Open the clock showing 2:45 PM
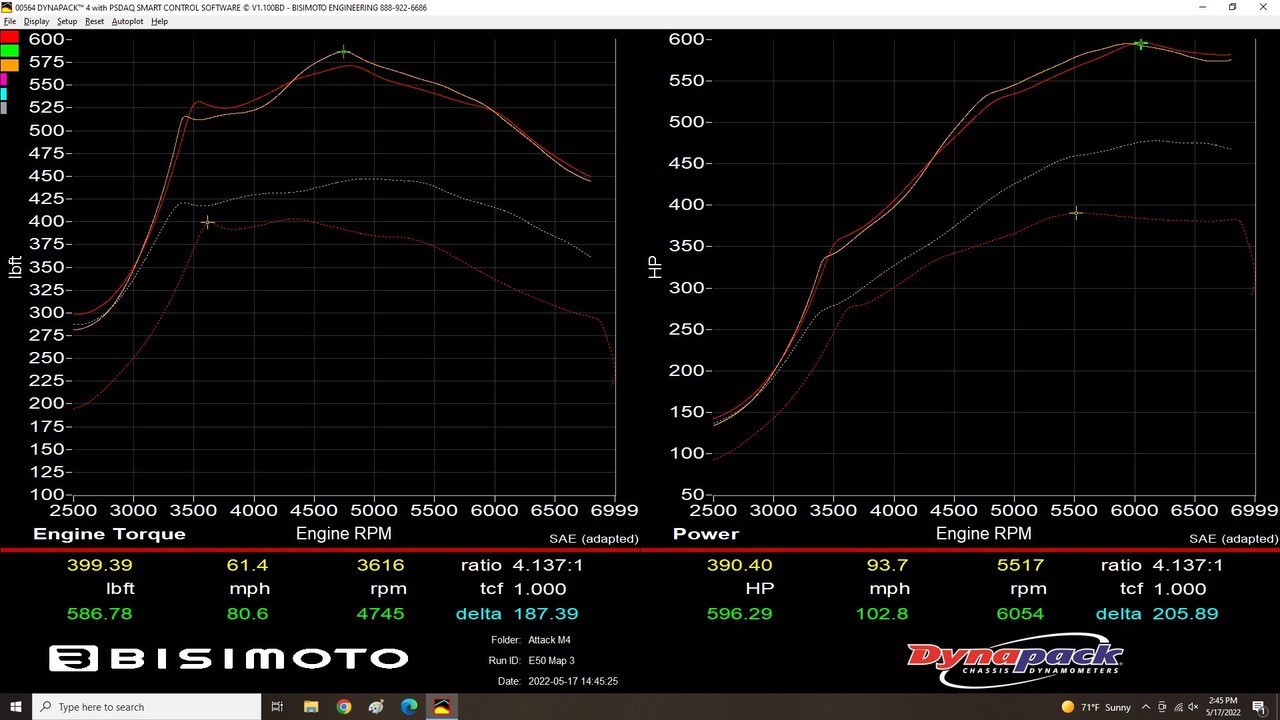1280x720 pixels. (1224, 707)
